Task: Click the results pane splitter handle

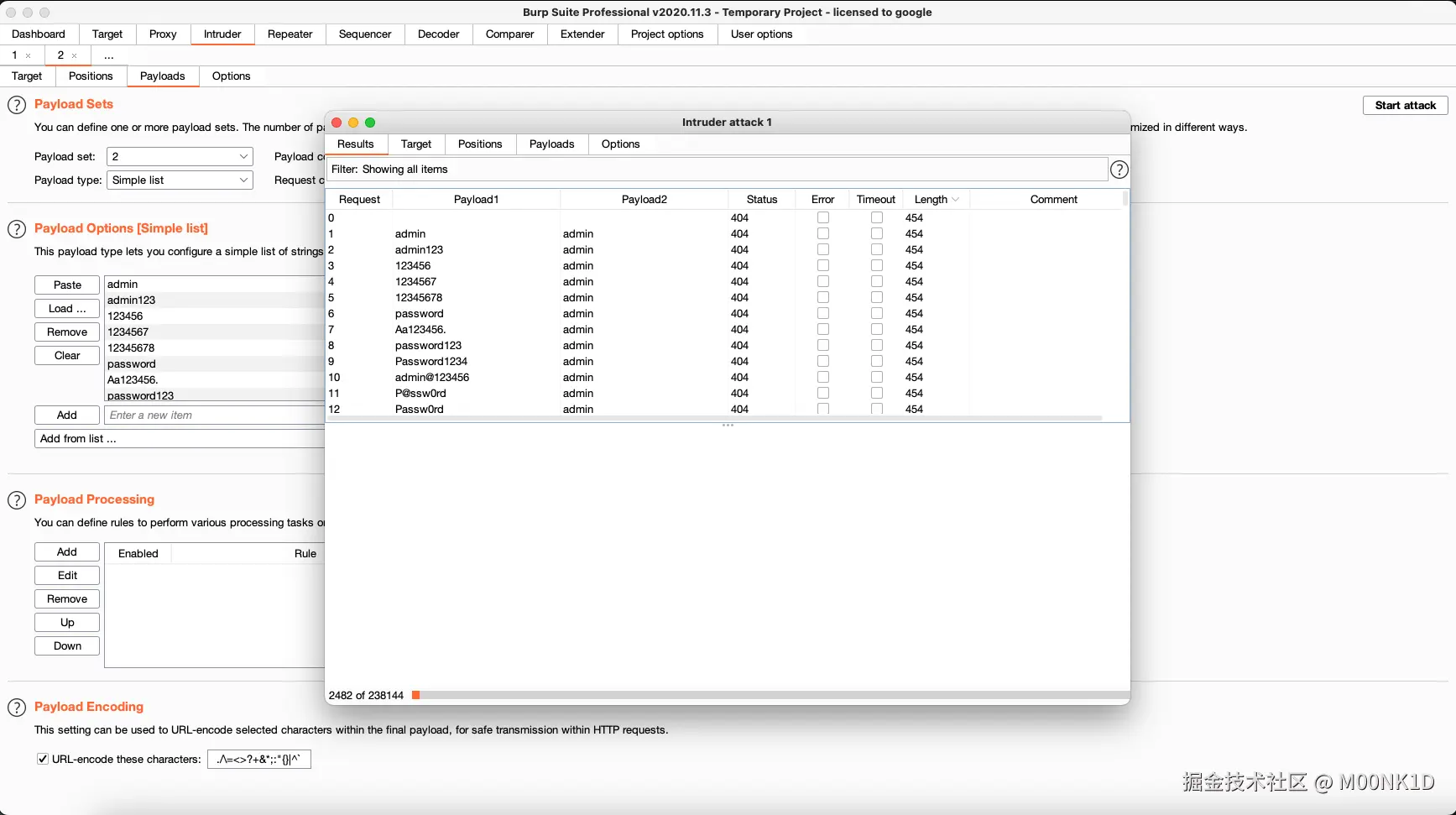Action: coord(728,426)
